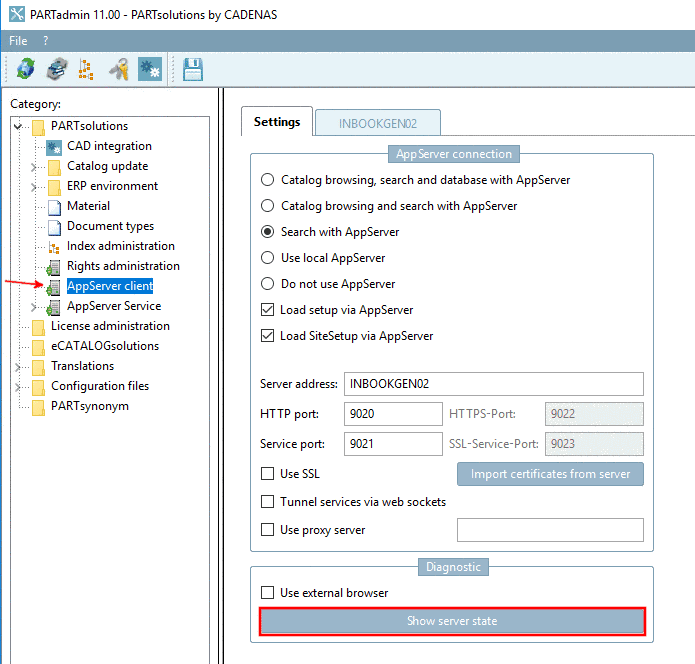
Task: Click the HTTPS-Port field showing 9022
Action: (594, 414)
